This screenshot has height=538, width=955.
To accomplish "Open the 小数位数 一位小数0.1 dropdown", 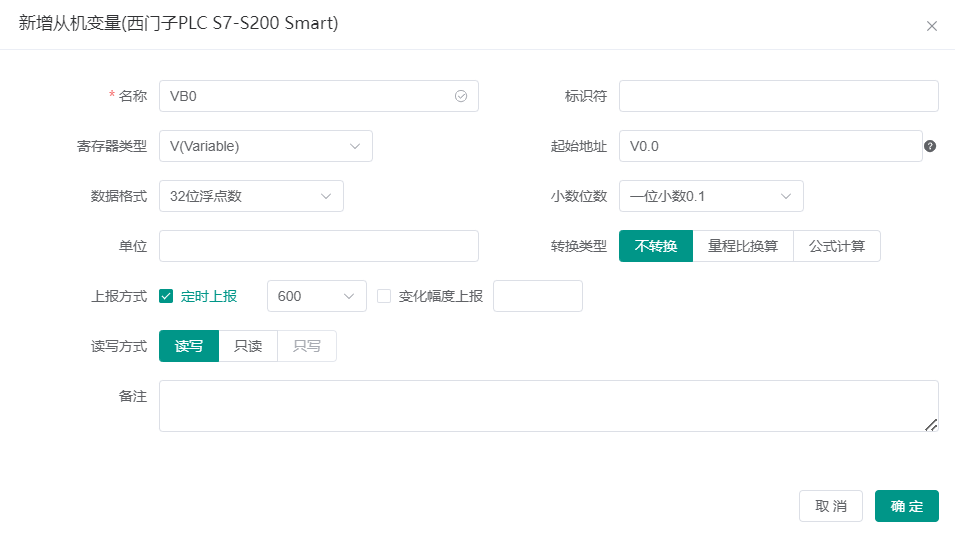I will tap(711, 196).
